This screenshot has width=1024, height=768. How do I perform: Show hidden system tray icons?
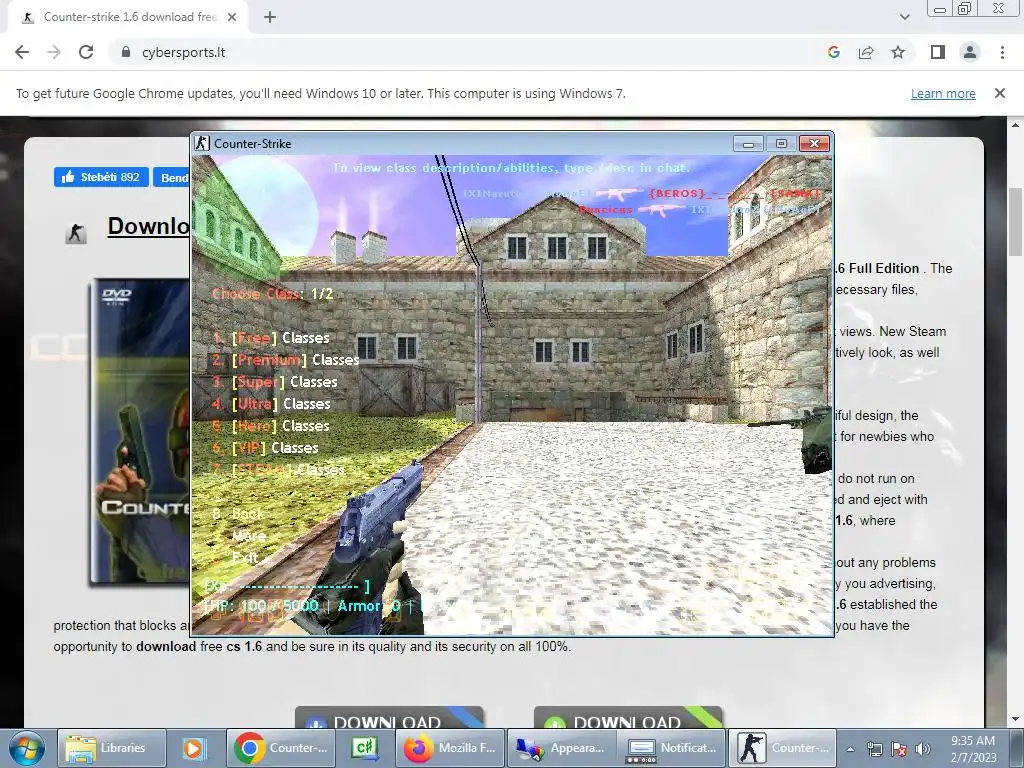pos(850,749)
